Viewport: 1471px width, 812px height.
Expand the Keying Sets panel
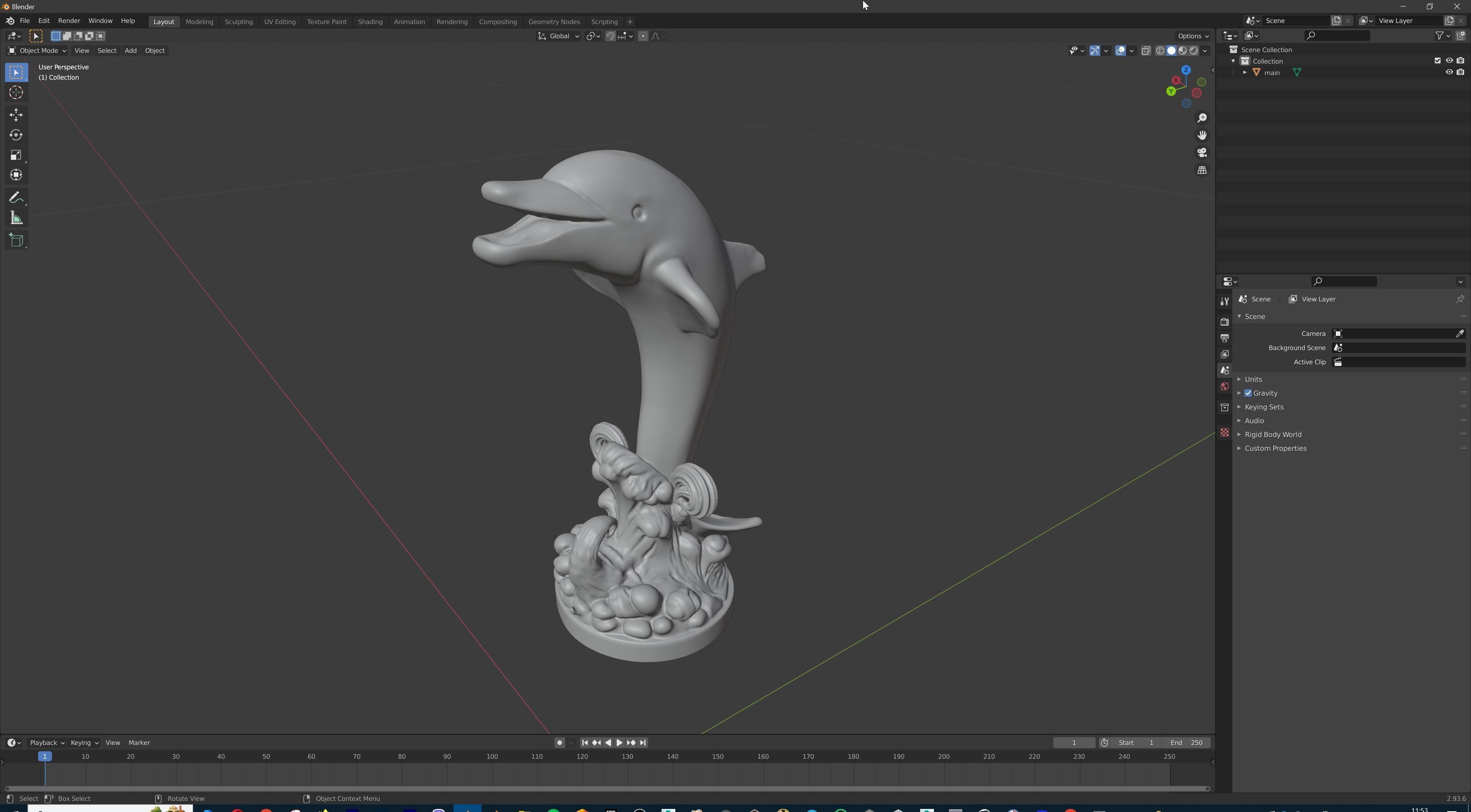(1264, 406)
